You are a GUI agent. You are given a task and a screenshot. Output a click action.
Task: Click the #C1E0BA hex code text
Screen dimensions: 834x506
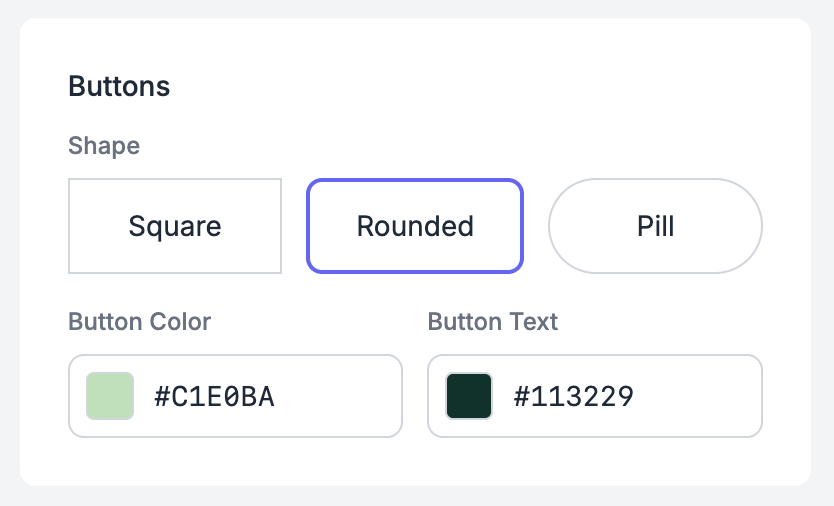tap(214, 397)
